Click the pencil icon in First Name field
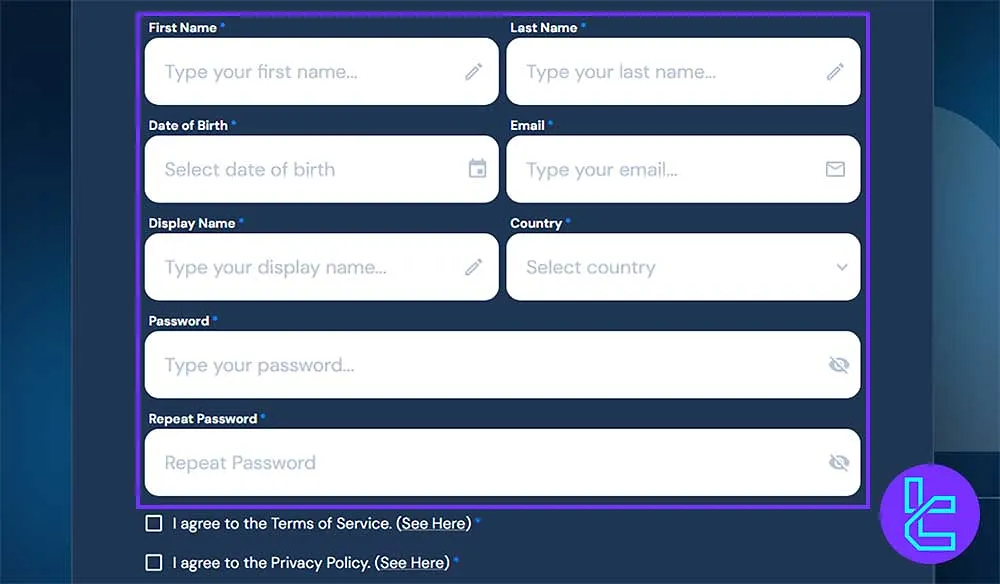1000x584 pixels. tap(473, 71)
